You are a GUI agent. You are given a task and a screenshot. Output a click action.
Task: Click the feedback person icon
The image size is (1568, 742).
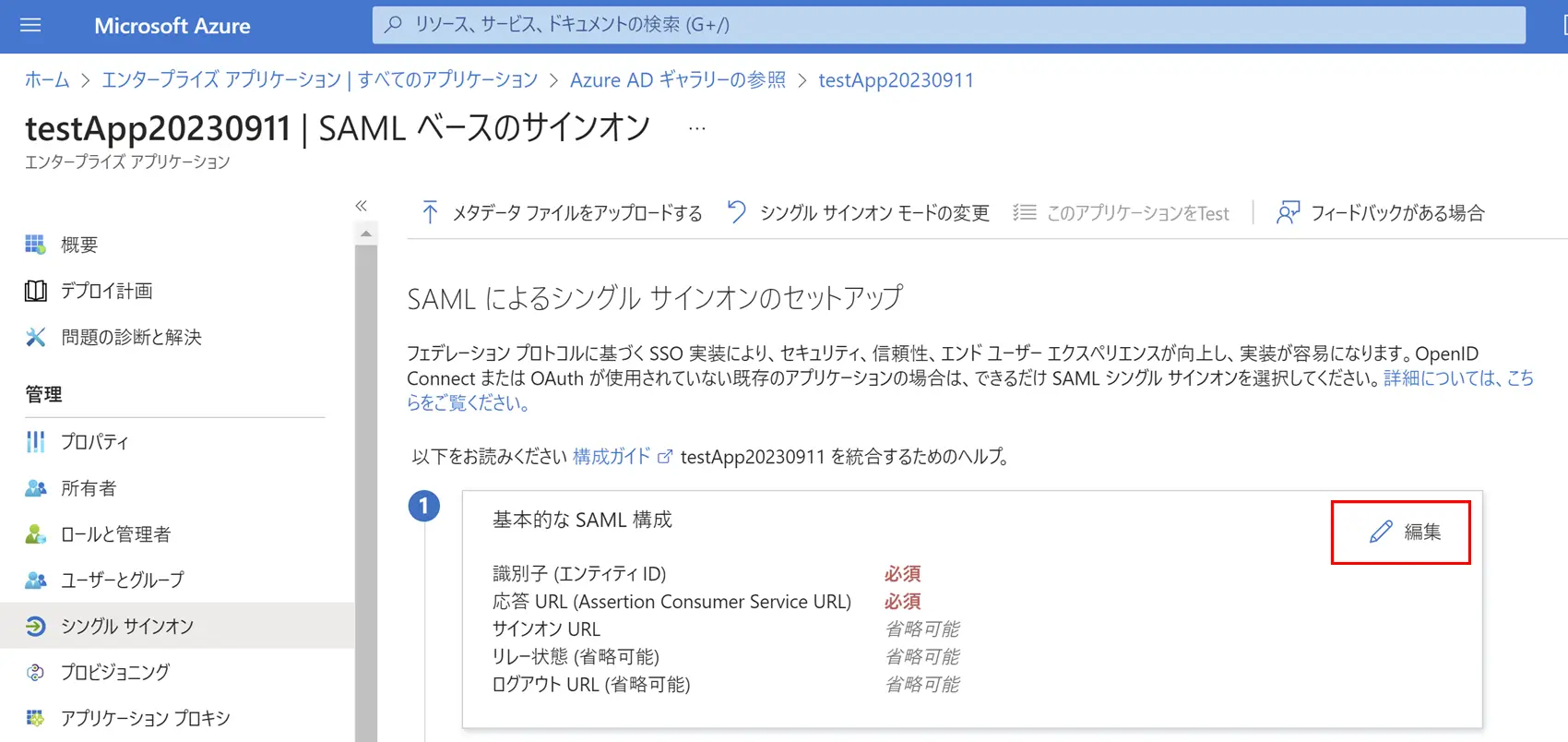click(1288, 213)
